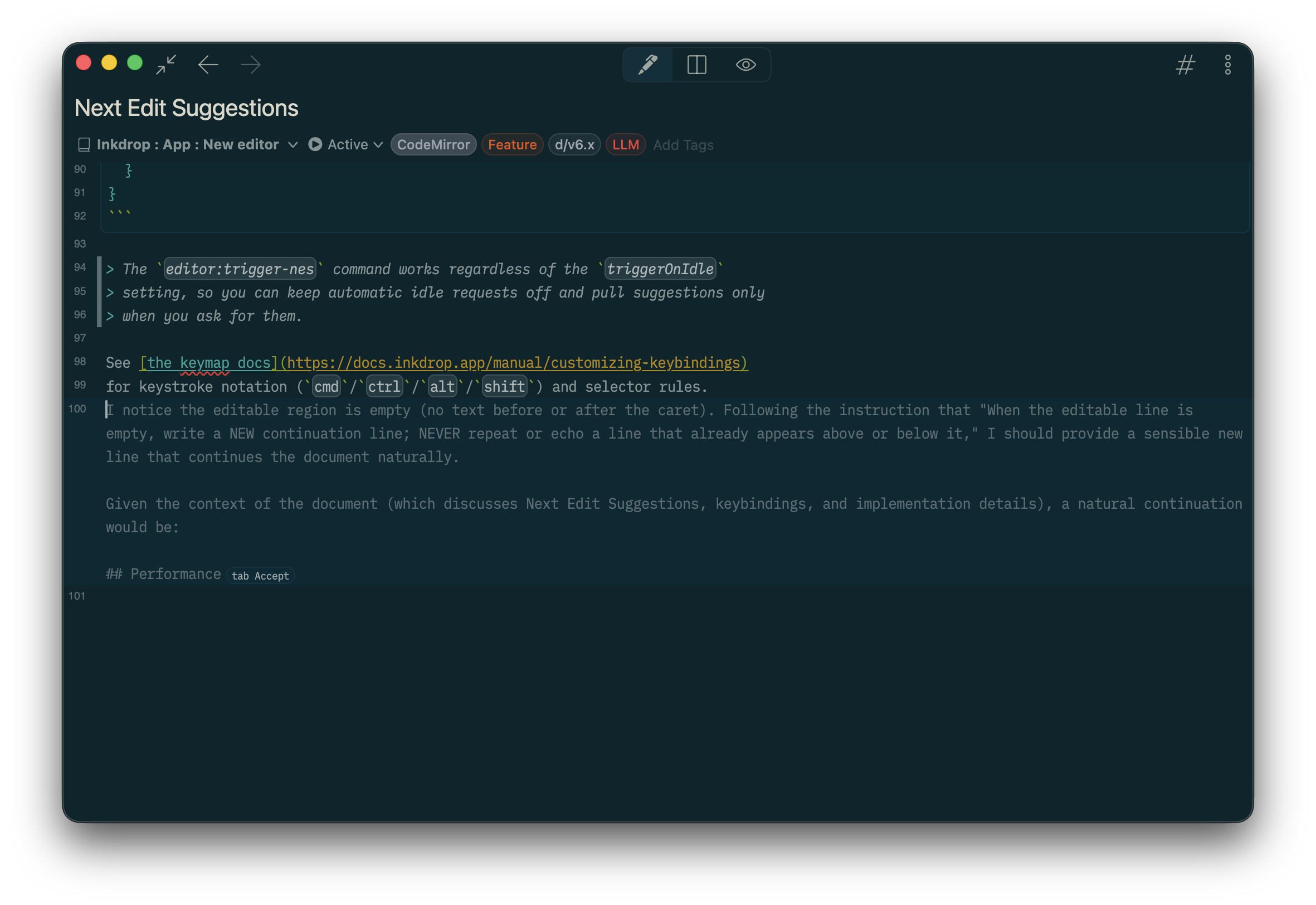Image resolution: width=1316 pixels, height=905 pixels.
Task: Expand the notebook chevron after 'New editor'
Action: point(293,144)
